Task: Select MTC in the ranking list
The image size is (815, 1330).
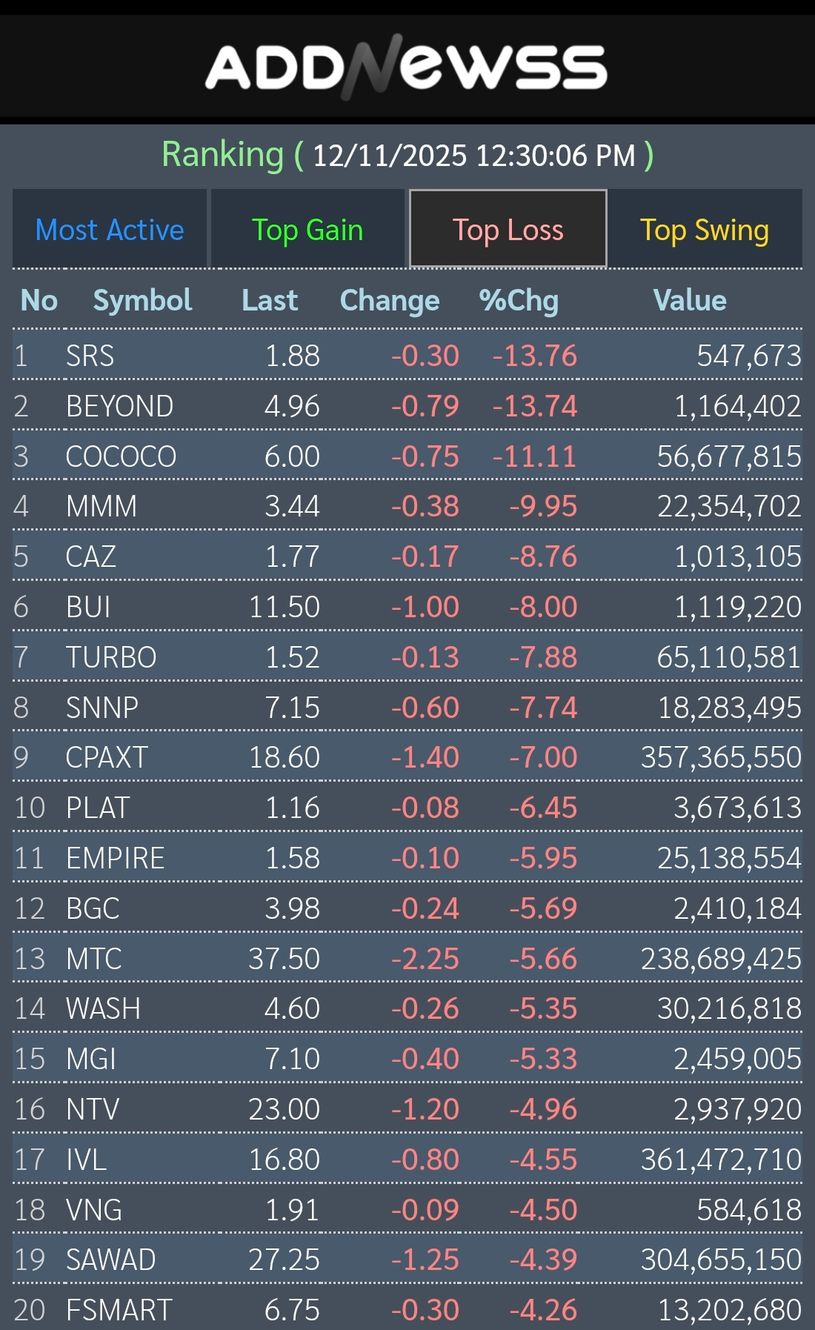Action: [93, 958]
